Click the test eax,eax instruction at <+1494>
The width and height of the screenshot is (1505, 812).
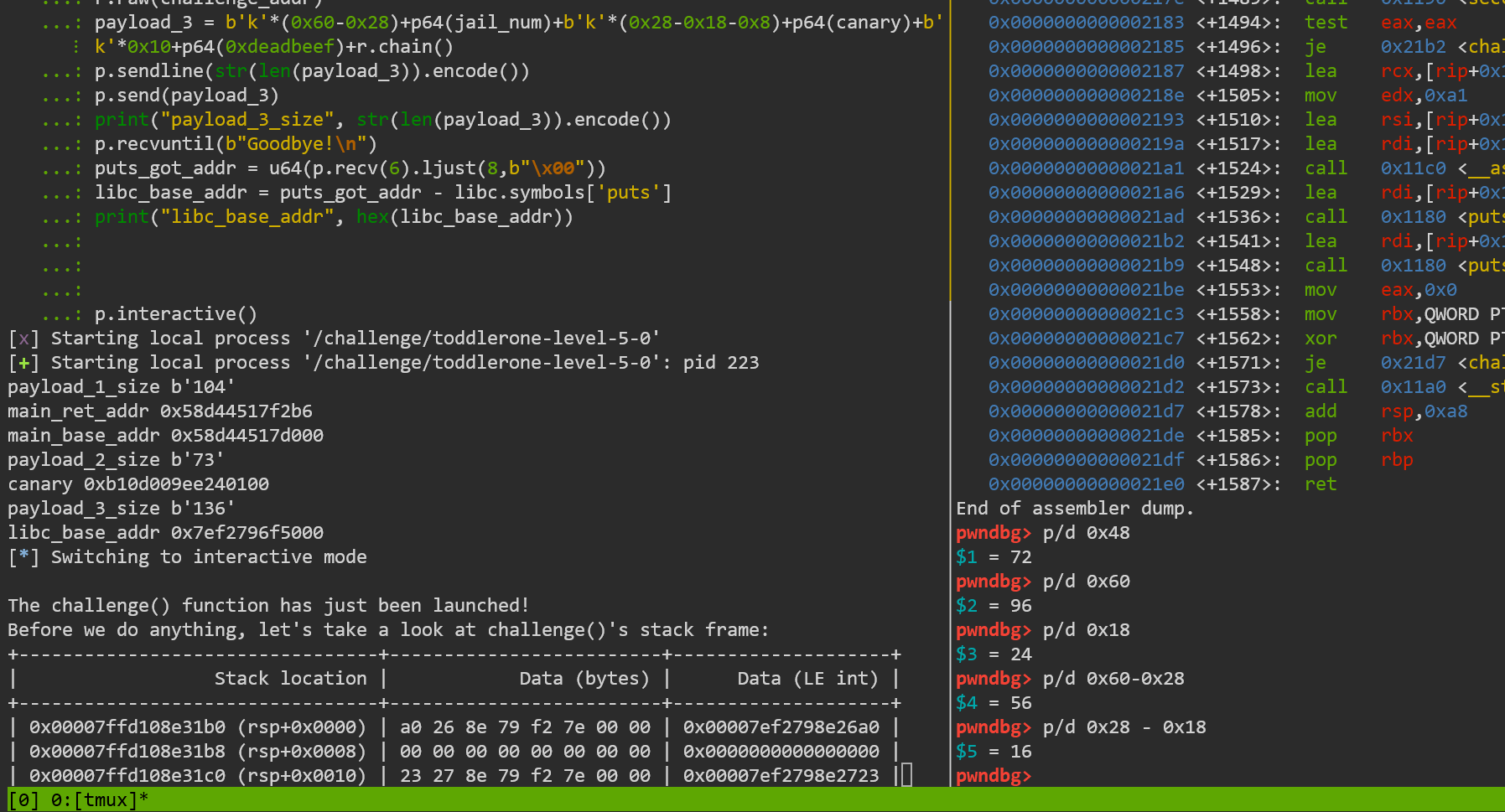(x=1222, y=23)
